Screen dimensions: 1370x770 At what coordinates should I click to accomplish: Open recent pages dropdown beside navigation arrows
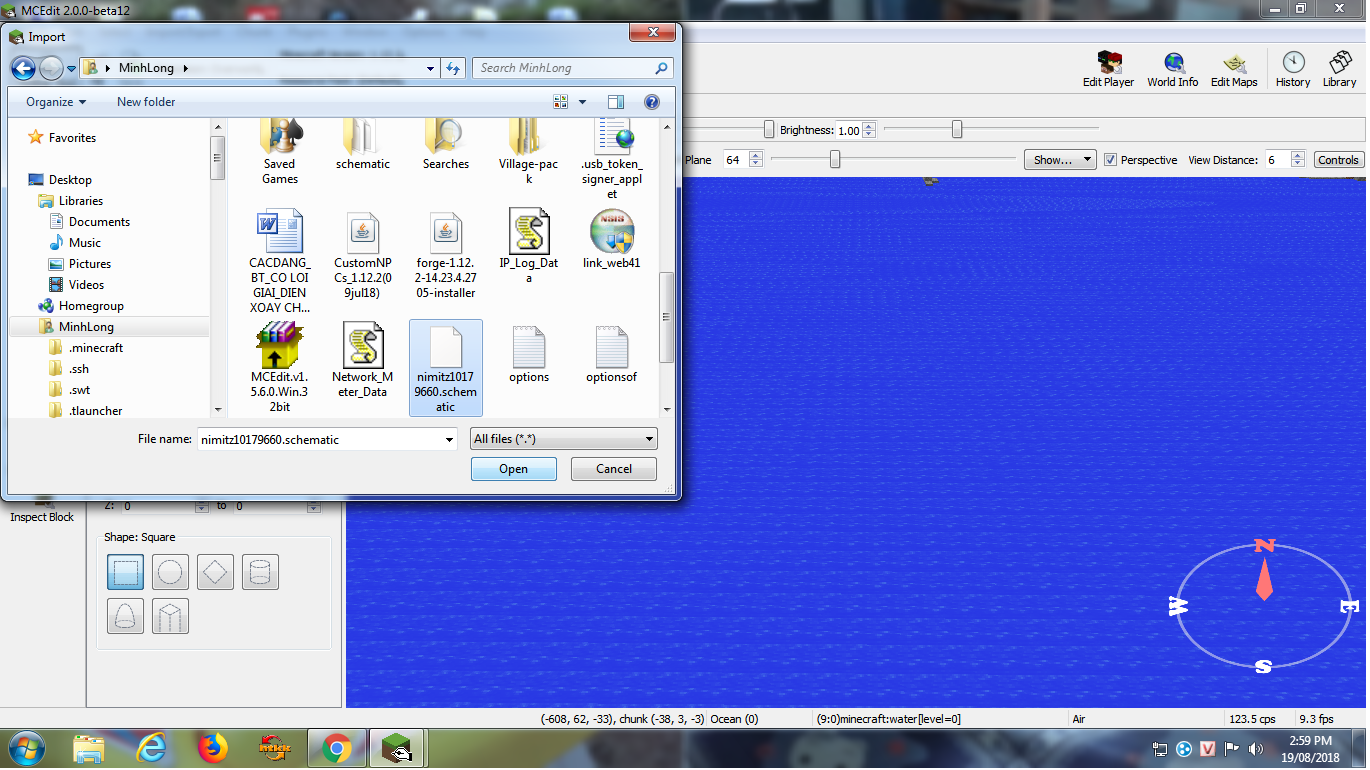(x=72, y=69)
